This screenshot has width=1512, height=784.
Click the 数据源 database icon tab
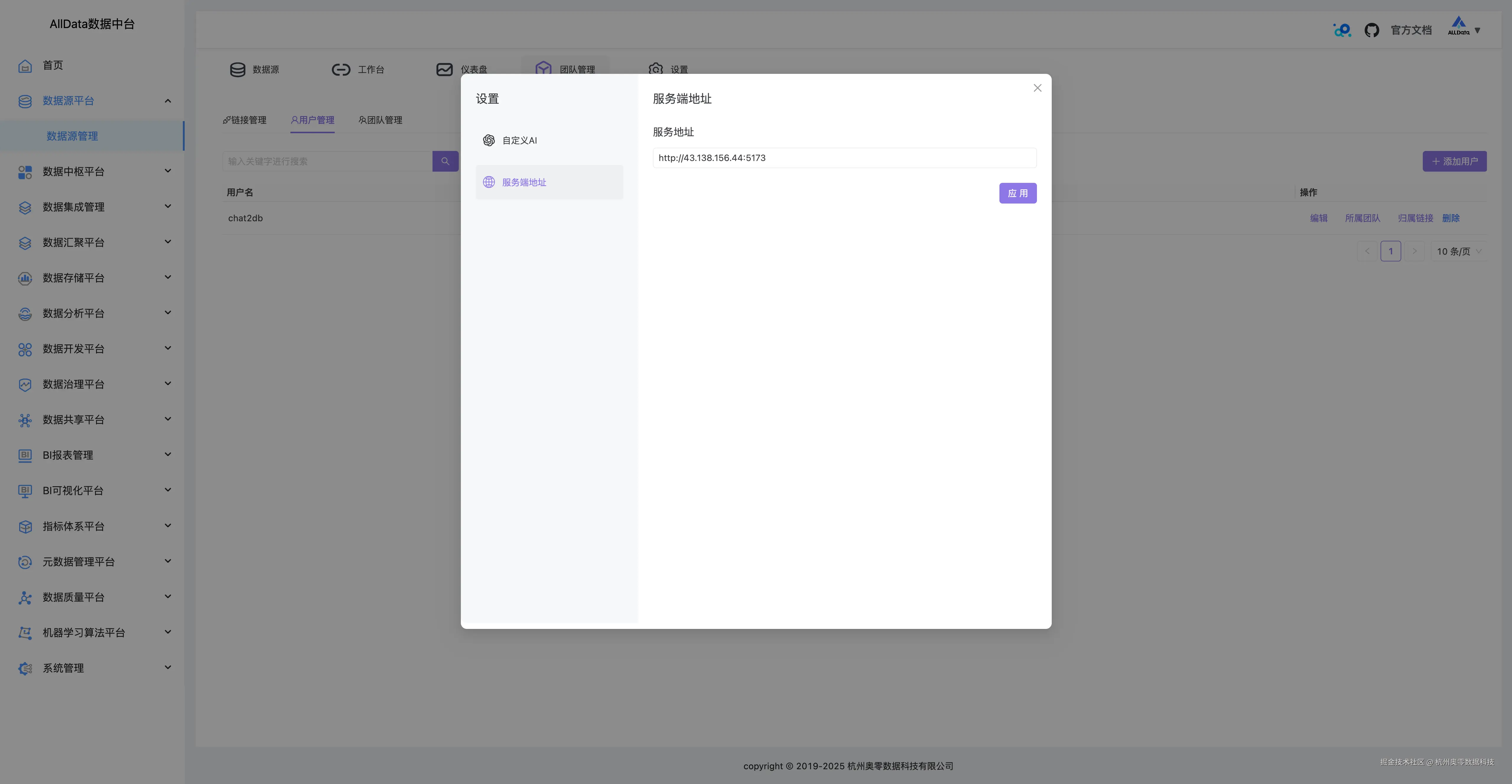point(237,70)
